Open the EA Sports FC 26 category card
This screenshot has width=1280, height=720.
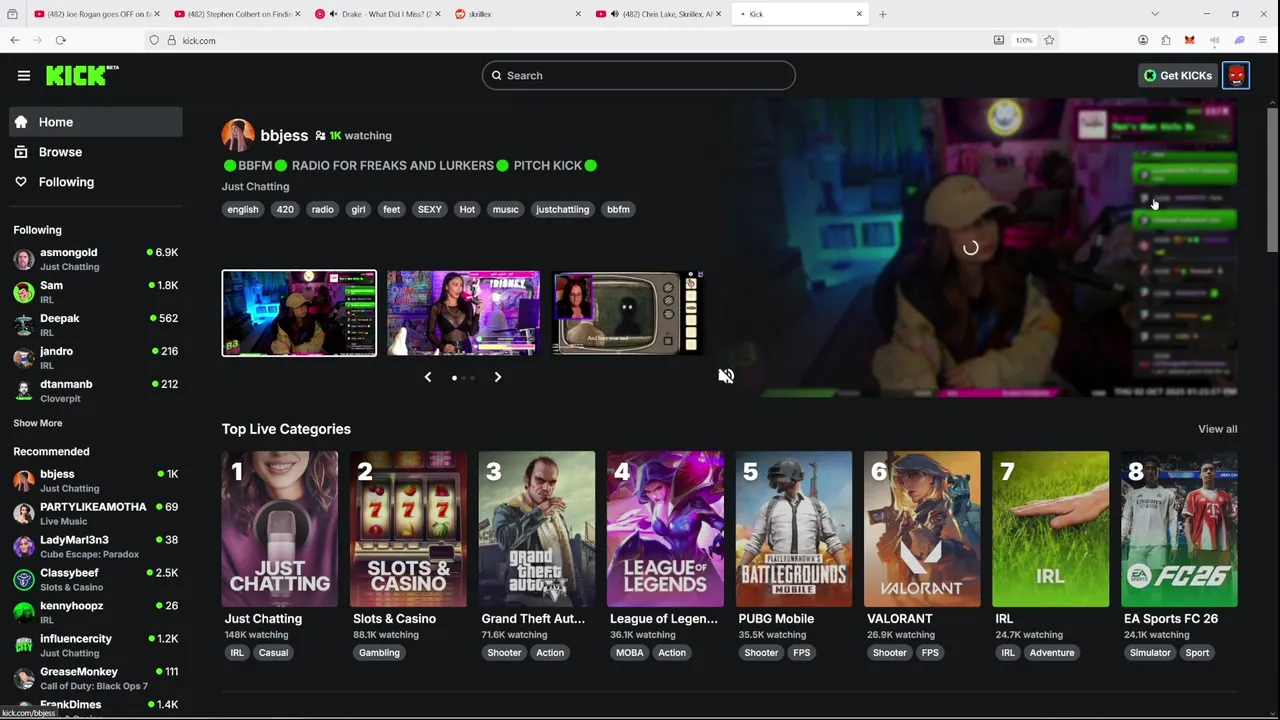[x=1179, y=529]
